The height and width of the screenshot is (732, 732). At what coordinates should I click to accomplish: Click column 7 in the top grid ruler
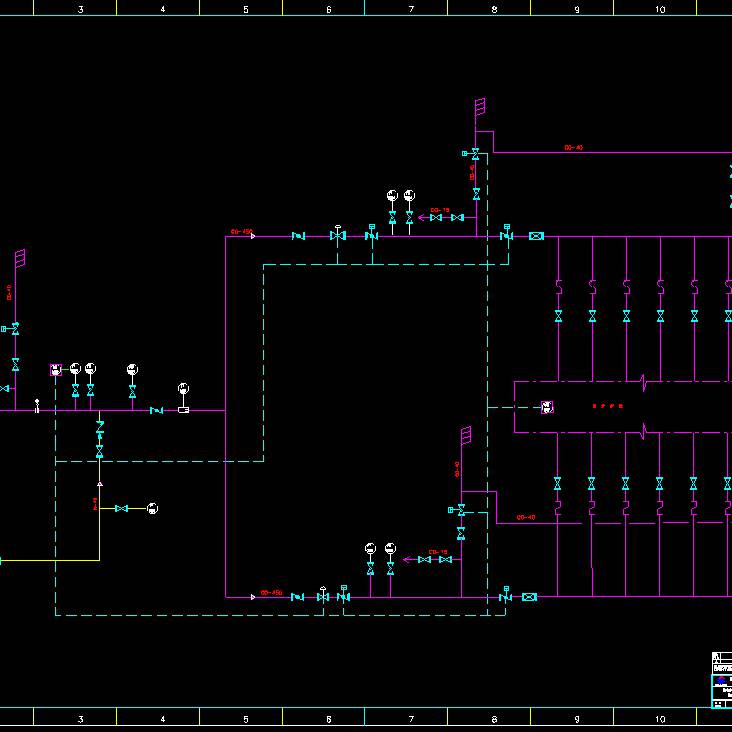411,8
